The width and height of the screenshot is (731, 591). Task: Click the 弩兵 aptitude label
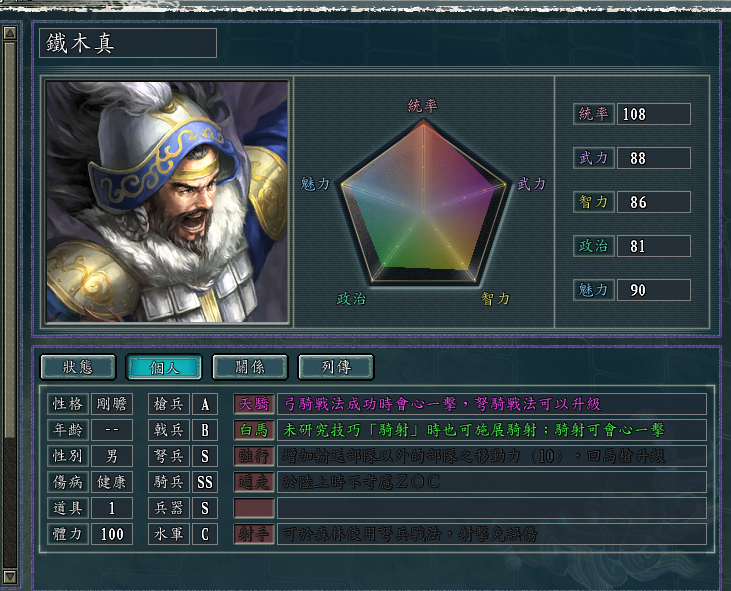tap(169, 456)
